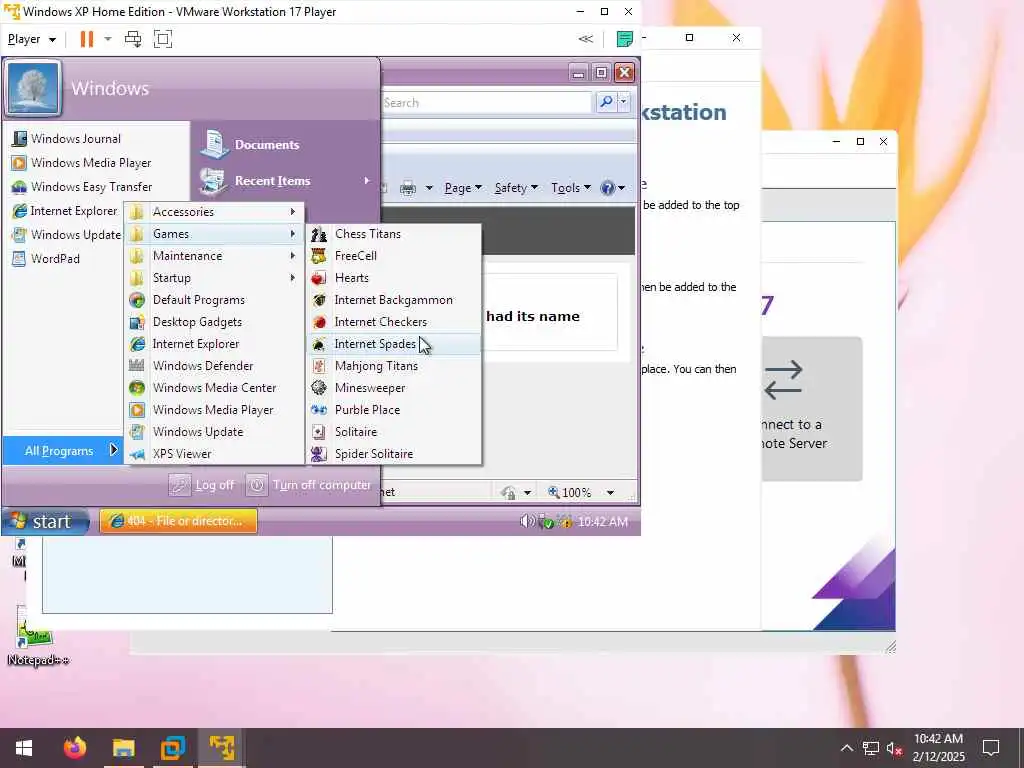Click the volume icon in XP tray
The image size is (1024, 768).
click(x=526, y=521)
